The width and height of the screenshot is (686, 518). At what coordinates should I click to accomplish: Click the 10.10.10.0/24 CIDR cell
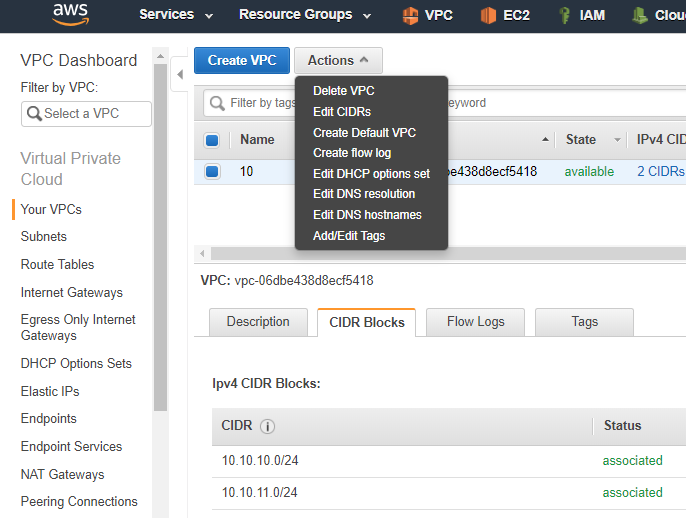tap(260, 460)
